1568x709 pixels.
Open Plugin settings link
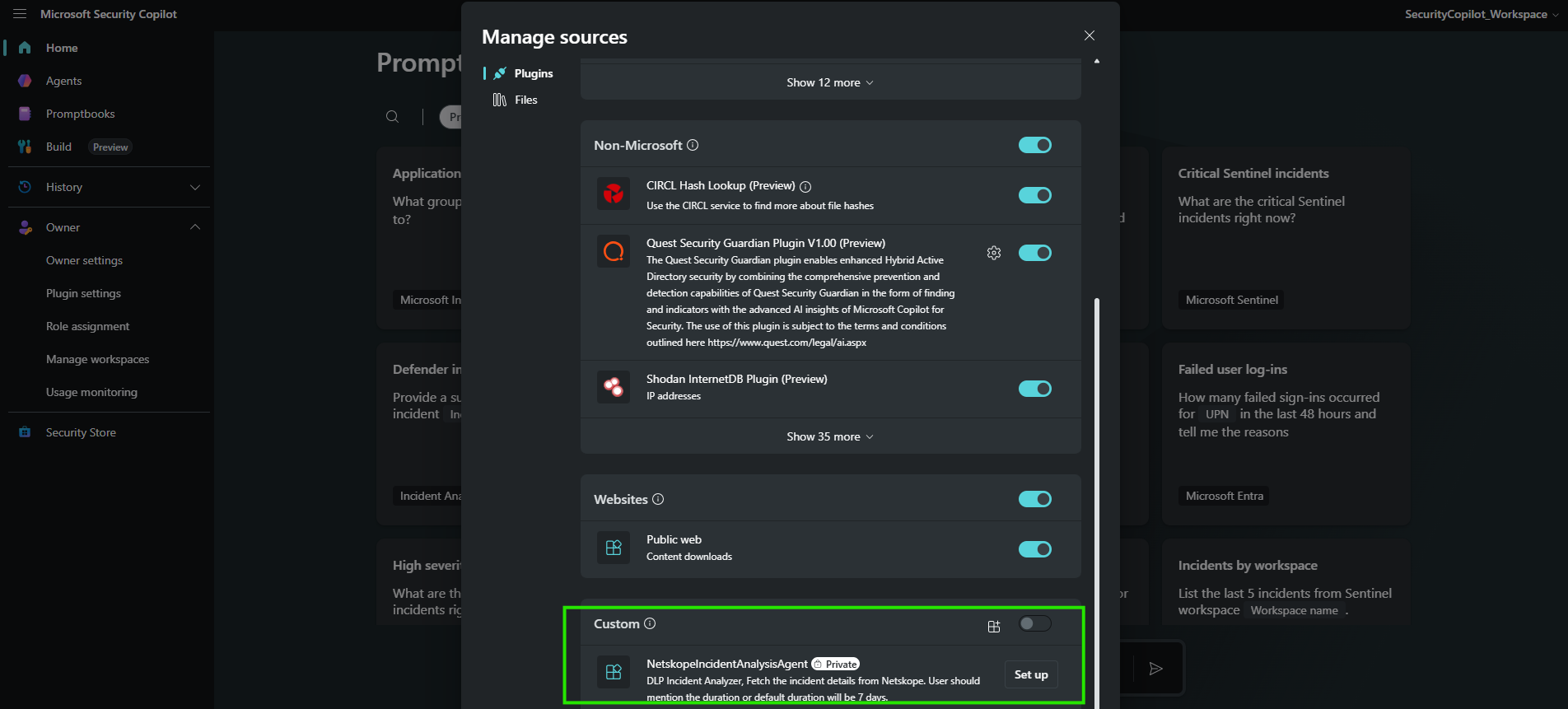[83, 293]
